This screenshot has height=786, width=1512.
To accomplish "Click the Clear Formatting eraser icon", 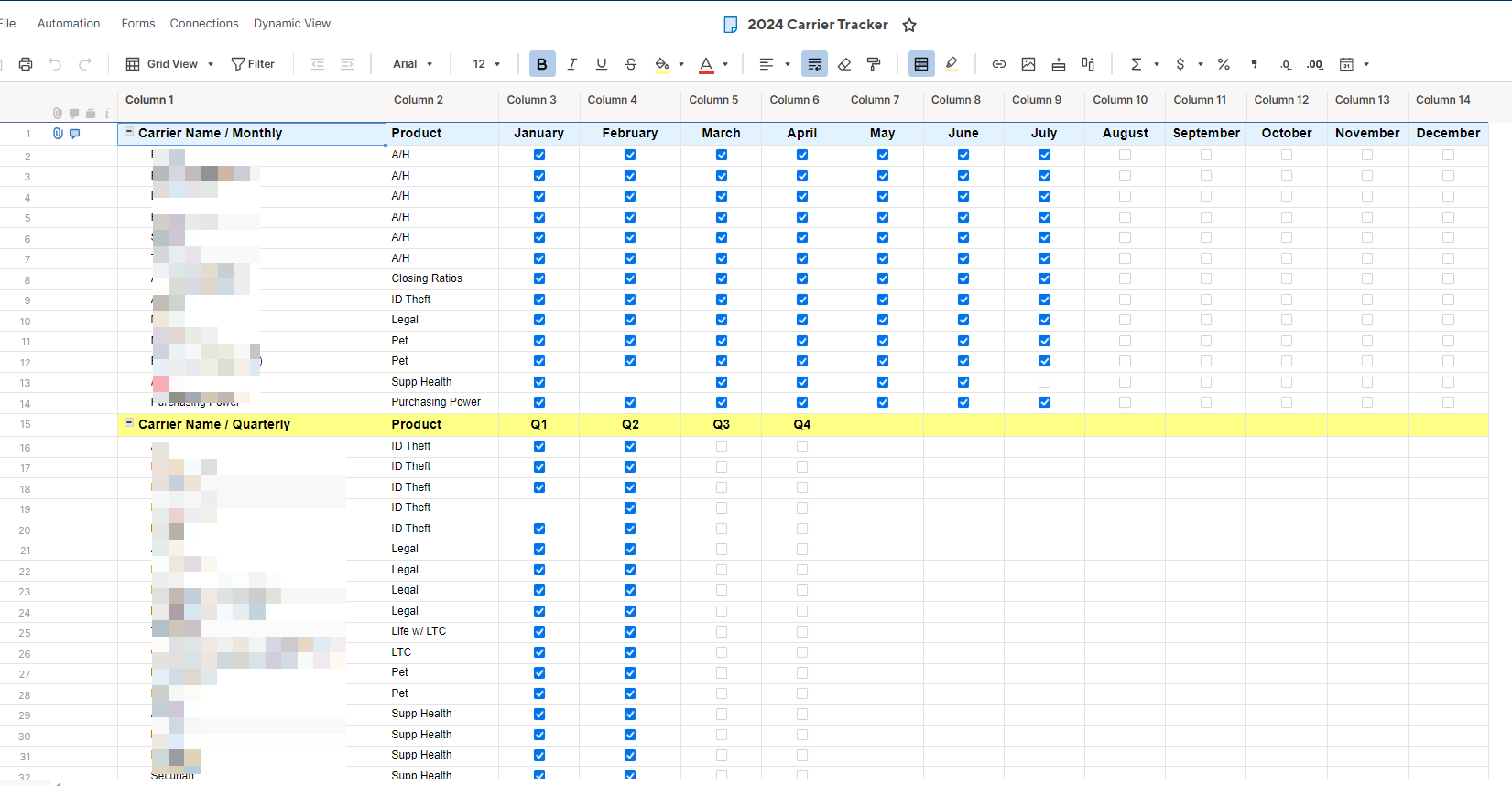I will (x=844, y=64).
